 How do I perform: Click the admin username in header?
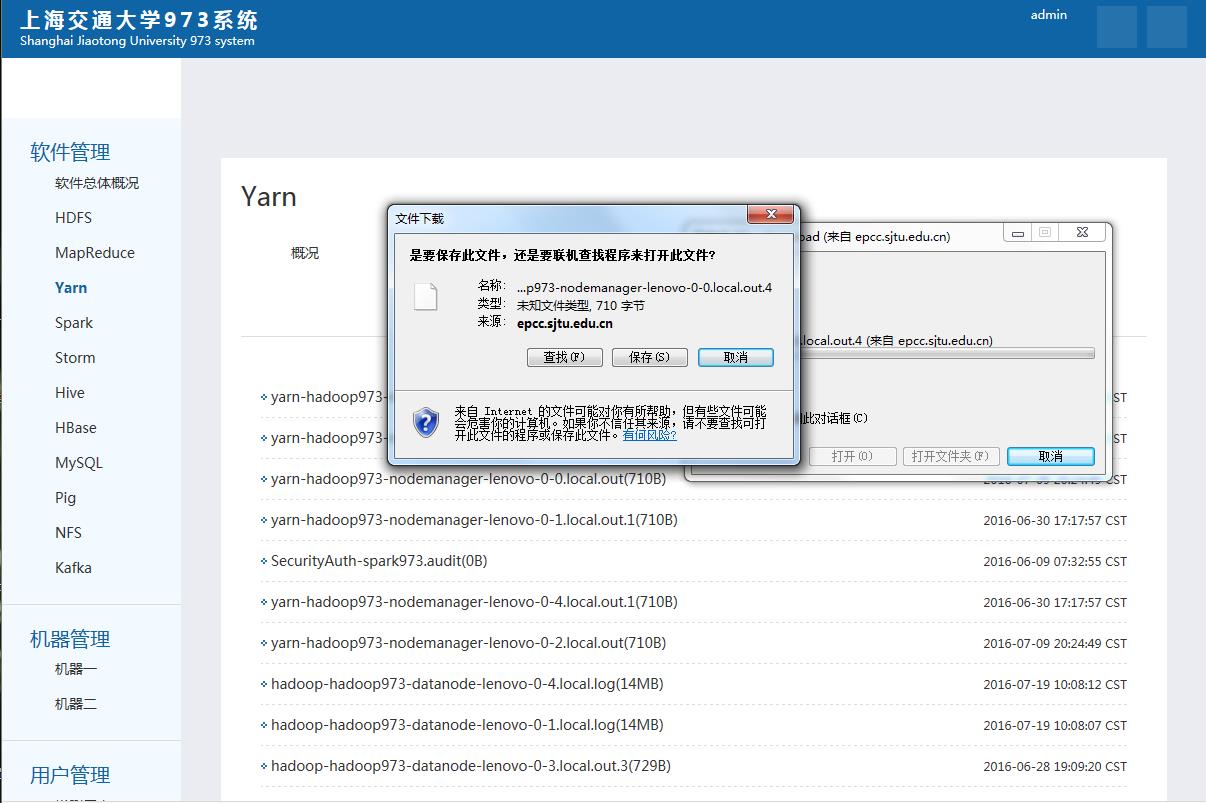coord(1048,15)
